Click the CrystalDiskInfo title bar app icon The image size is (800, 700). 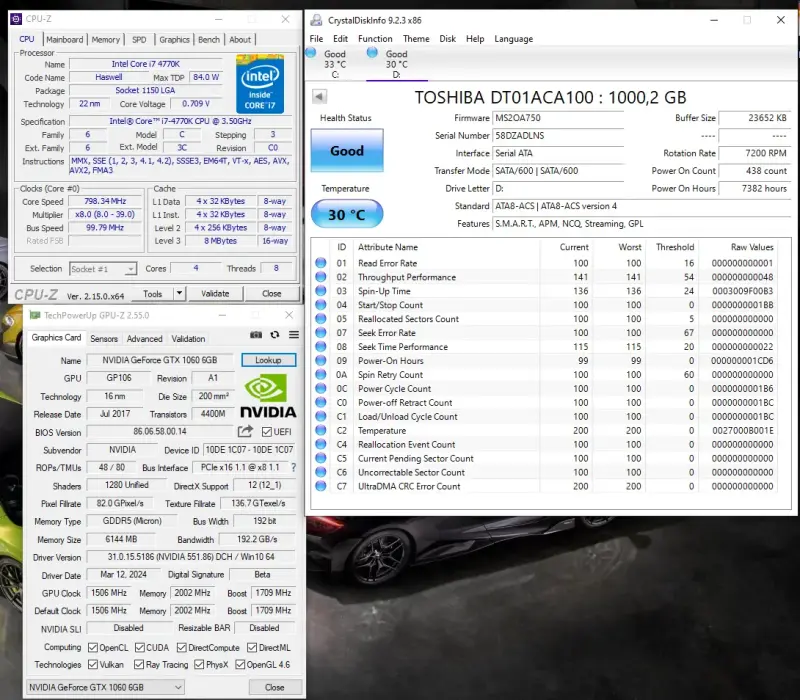pos(316,20)
